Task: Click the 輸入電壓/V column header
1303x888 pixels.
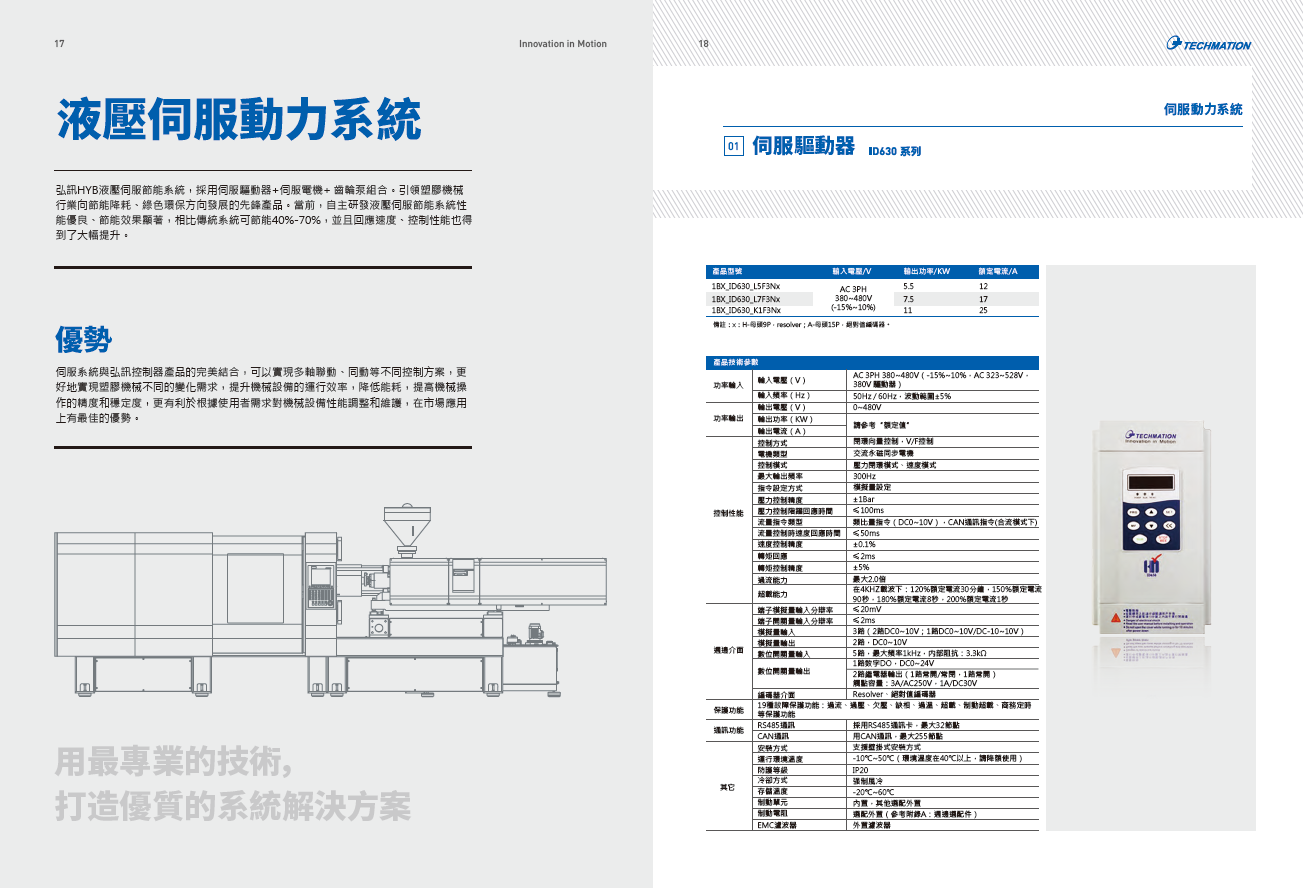Action: (852, 271)
